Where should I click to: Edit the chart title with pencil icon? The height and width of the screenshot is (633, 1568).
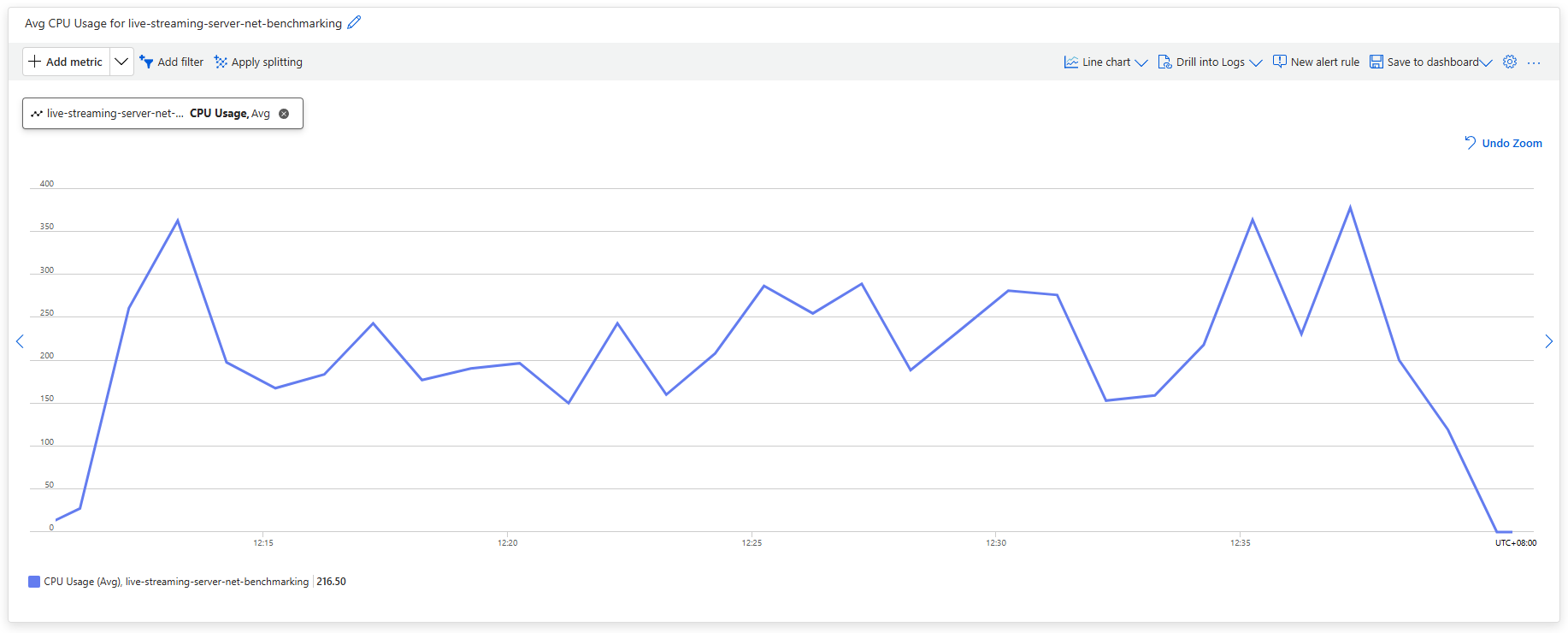(x=354, y=22)
